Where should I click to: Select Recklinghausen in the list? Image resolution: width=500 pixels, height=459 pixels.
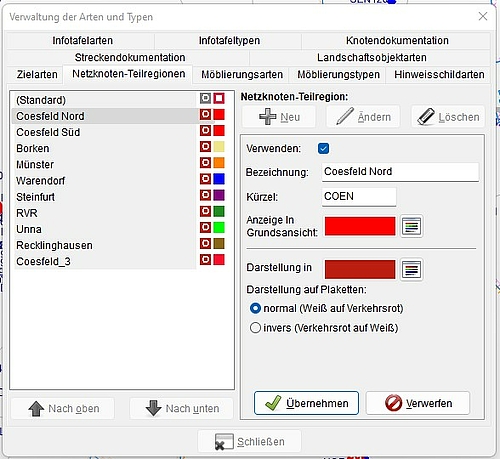tap(104, 245)
